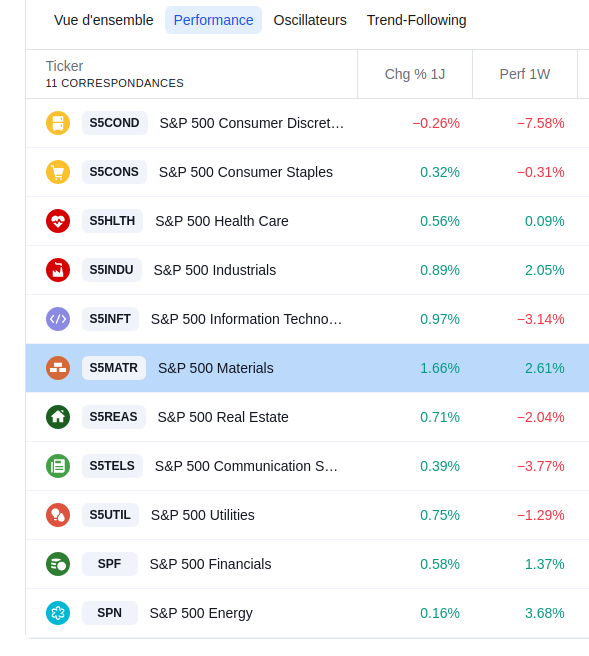This screenshot has height=656, width=589.
Task: Open the S5TELS ticker badge
Action: (112, 466)
